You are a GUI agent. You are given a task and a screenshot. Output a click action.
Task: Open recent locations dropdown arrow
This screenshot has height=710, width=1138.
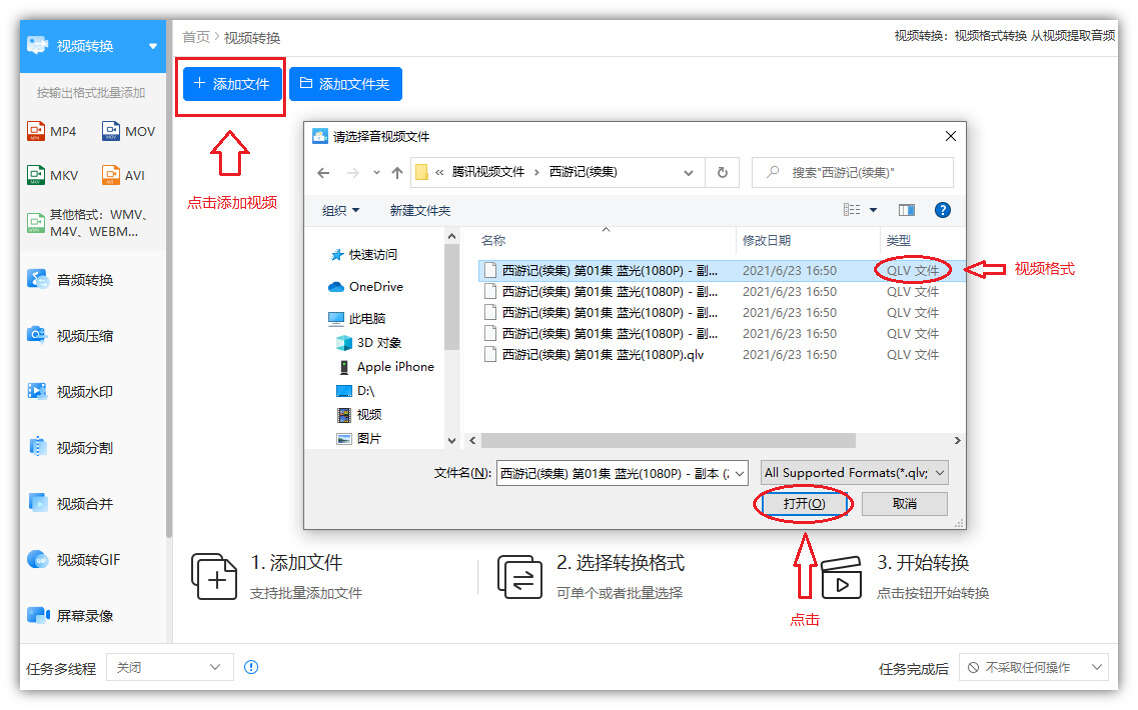click(376, 173)
